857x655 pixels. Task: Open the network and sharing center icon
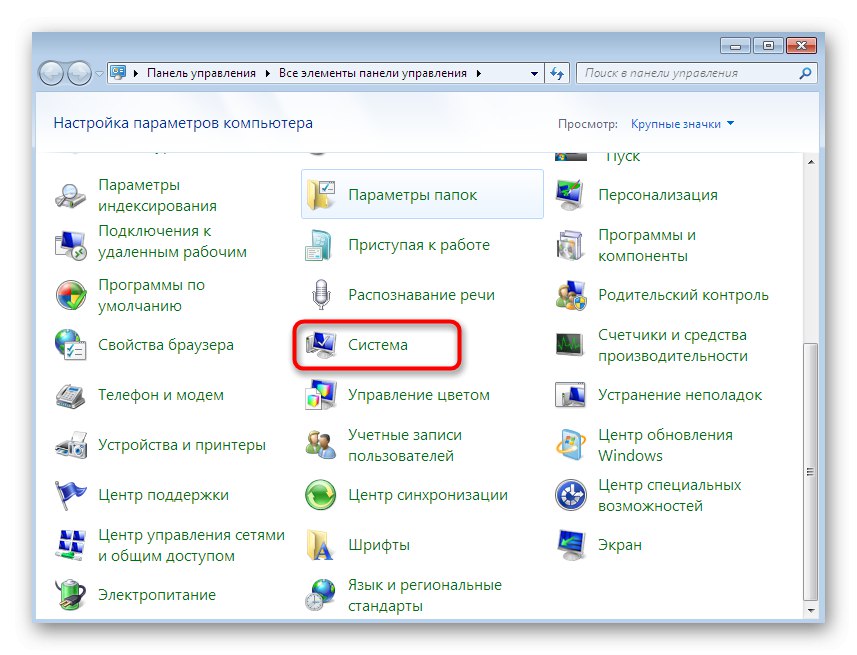tap(71, 545)
